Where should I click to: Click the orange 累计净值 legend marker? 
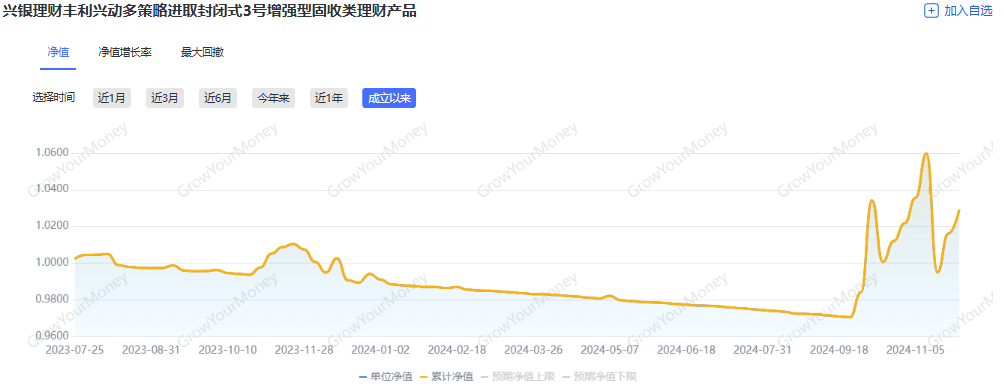point(424,376)
